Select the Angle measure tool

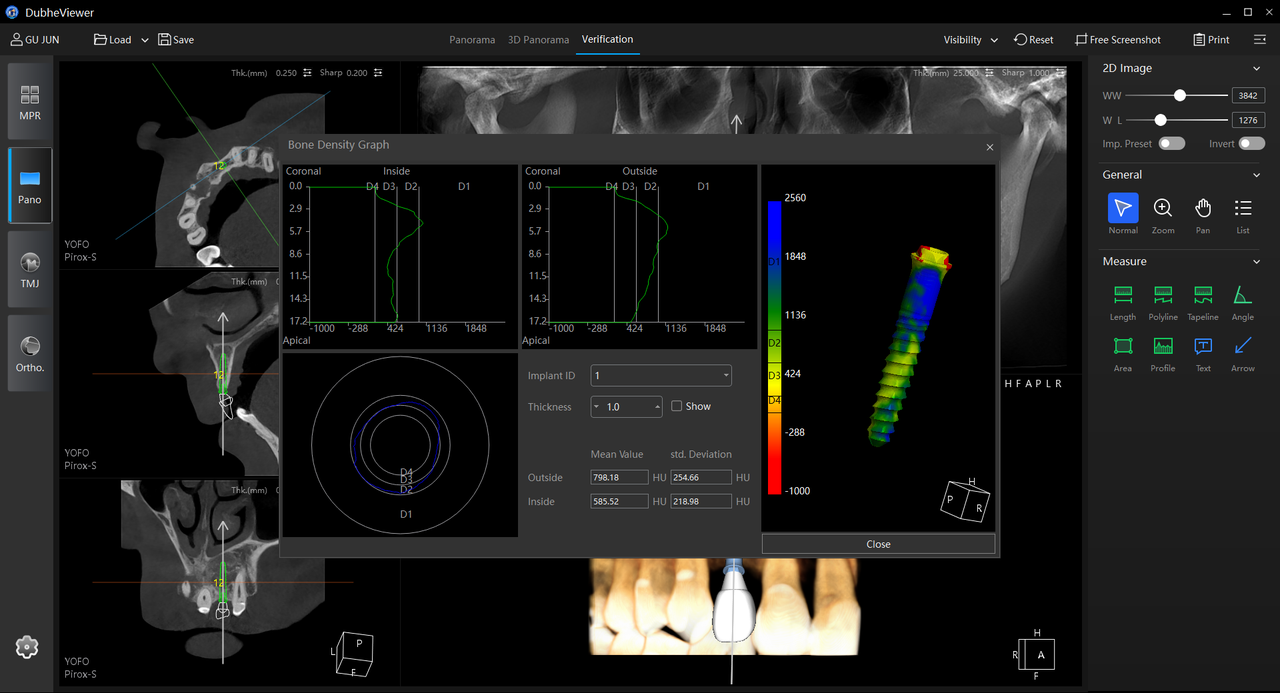[x=1243, y=295]
